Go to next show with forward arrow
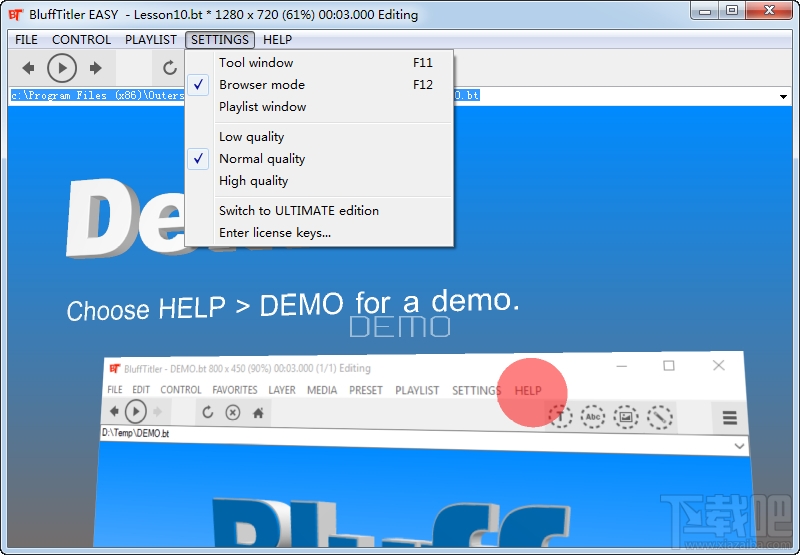Viewport: 800px width, 555px height. pyautogui.click(x=95, y=68)
